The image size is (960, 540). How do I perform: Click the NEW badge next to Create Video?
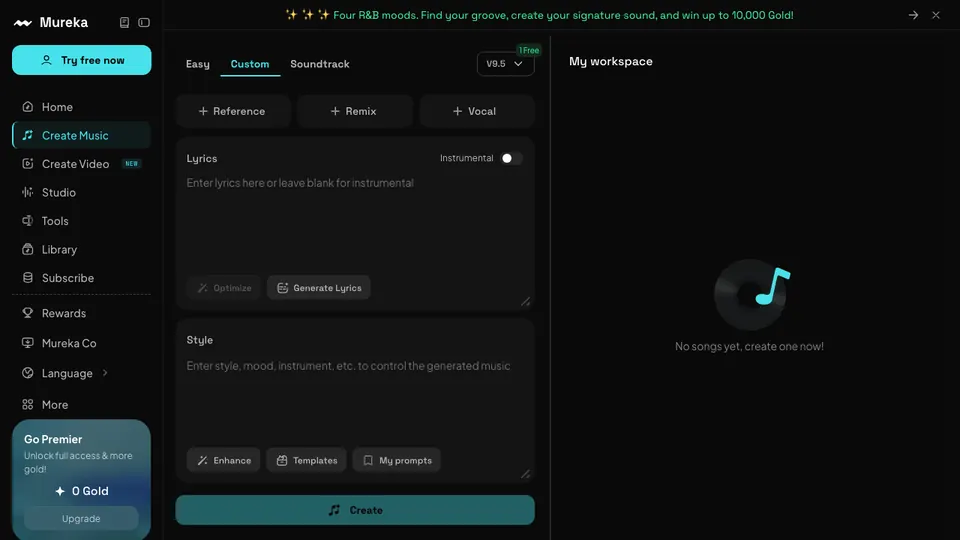[132, 163]
